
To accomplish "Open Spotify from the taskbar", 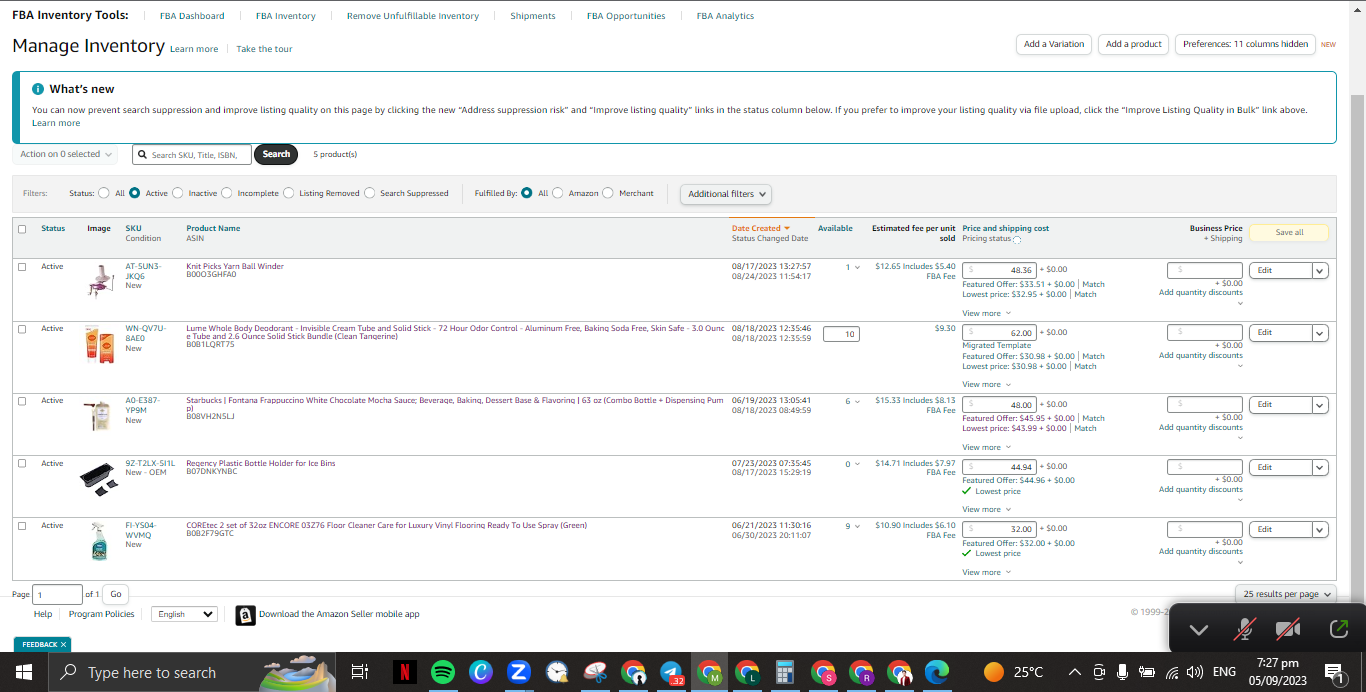I will click(442, 672).
